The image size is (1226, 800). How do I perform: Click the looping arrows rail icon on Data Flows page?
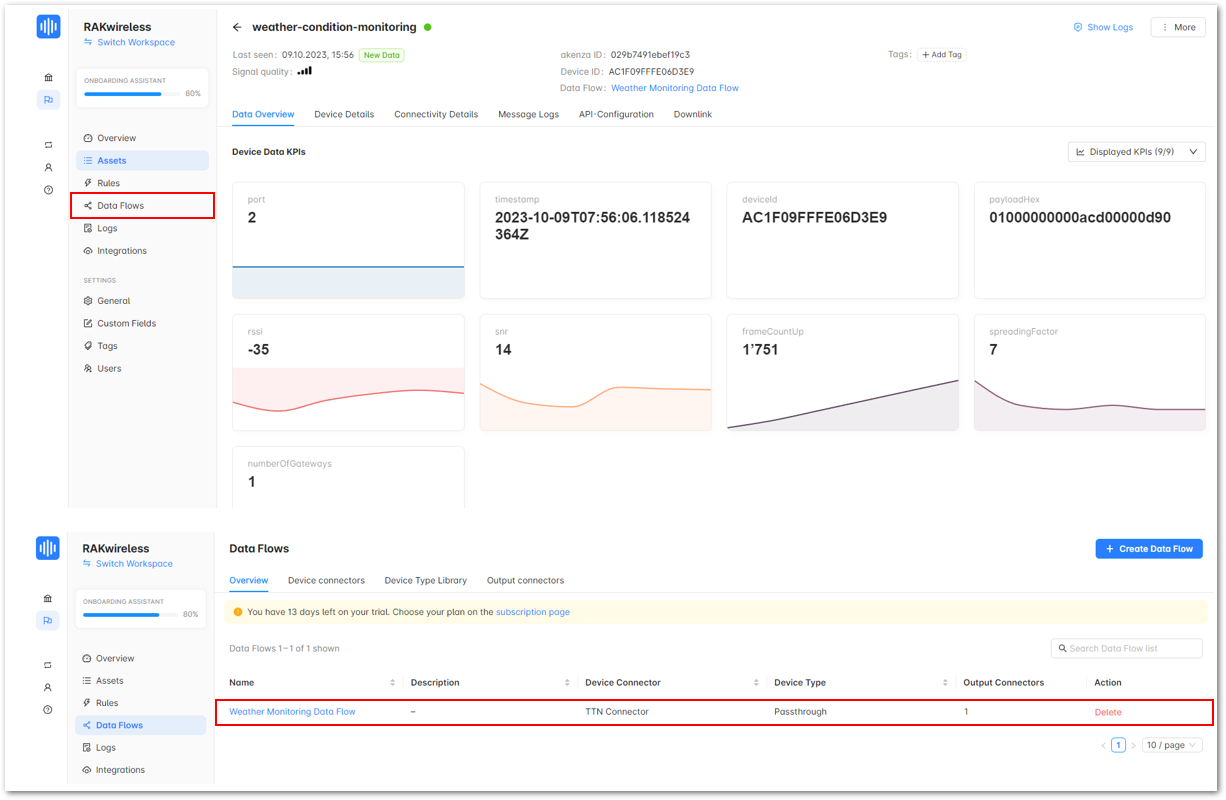(48, 665)
